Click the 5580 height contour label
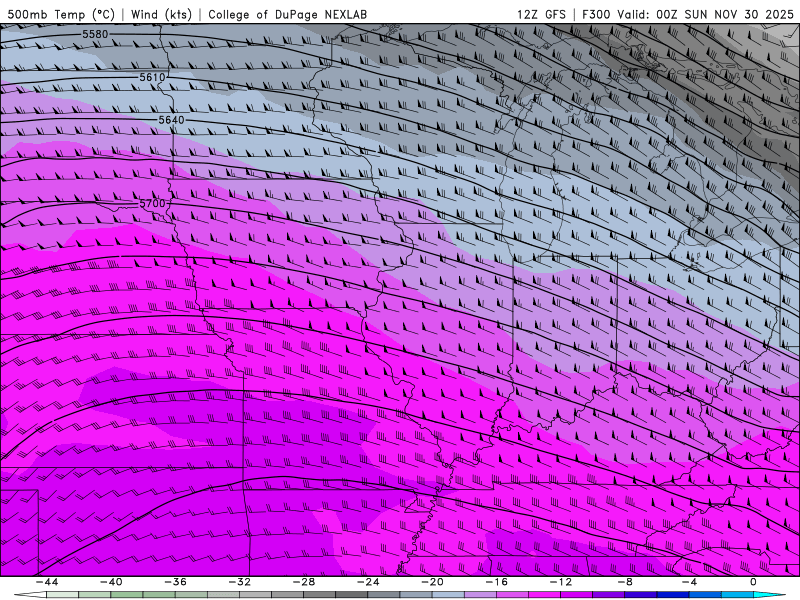The image size is (800, 600). pyautogui.click(x=95, y=34)
